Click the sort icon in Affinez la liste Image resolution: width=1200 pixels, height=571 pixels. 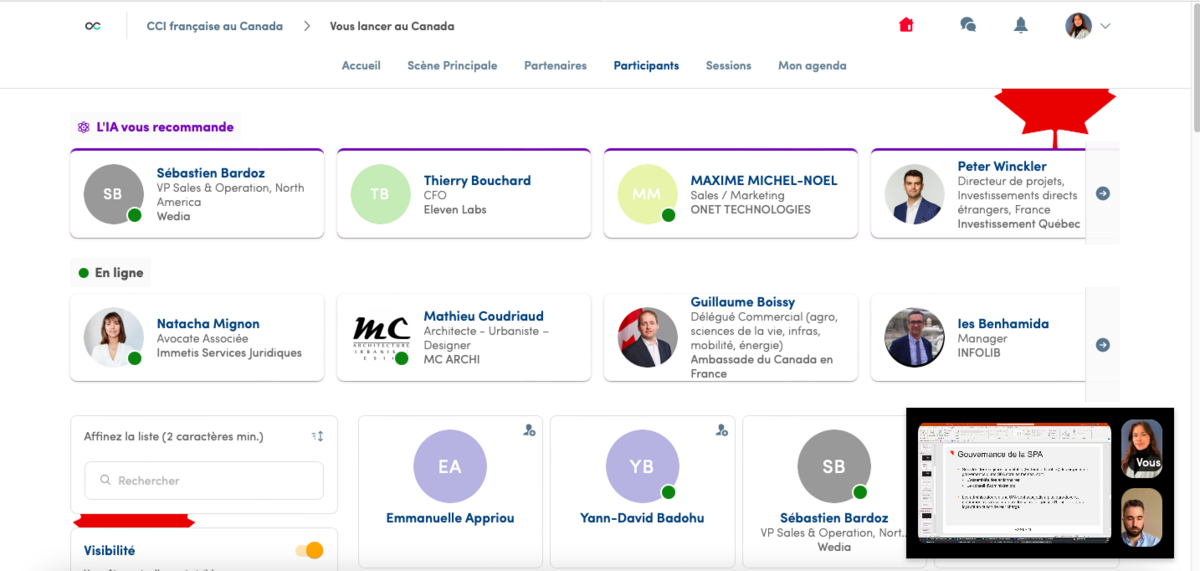[x=318, y=436]
